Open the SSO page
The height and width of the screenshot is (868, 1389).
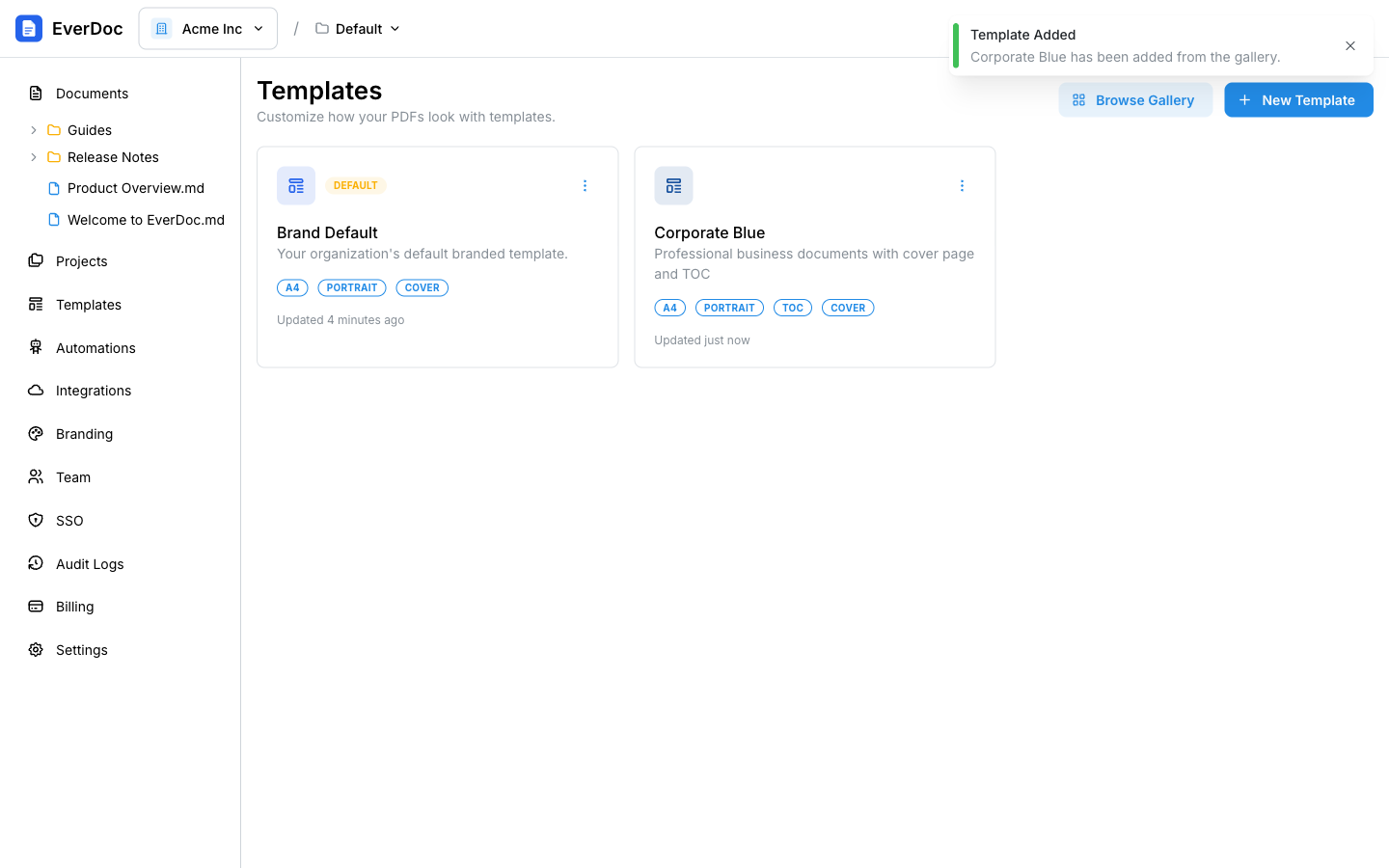[69, 521]
